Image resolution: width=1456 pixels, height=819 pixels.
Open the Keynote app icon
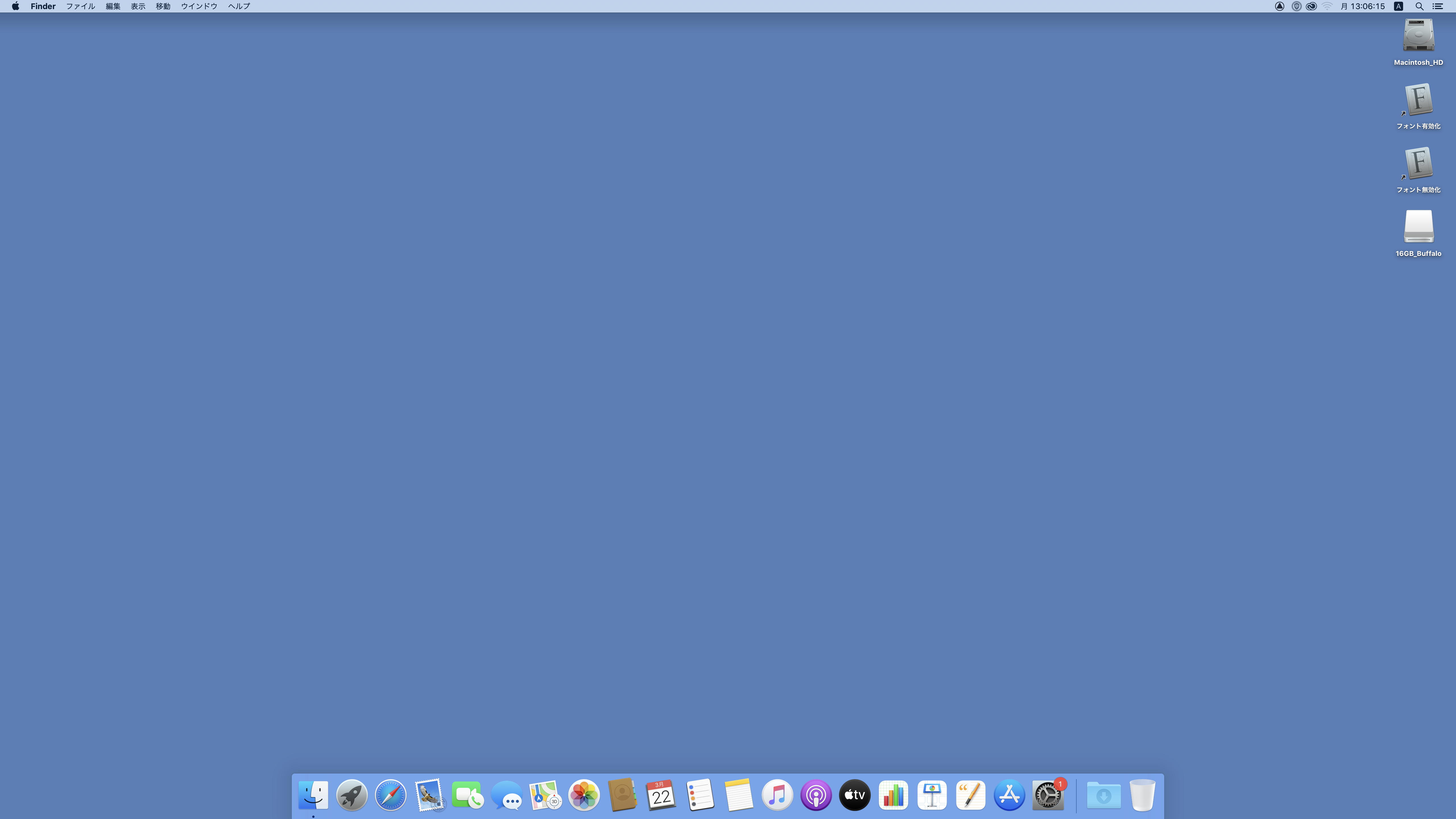(932, 795)
